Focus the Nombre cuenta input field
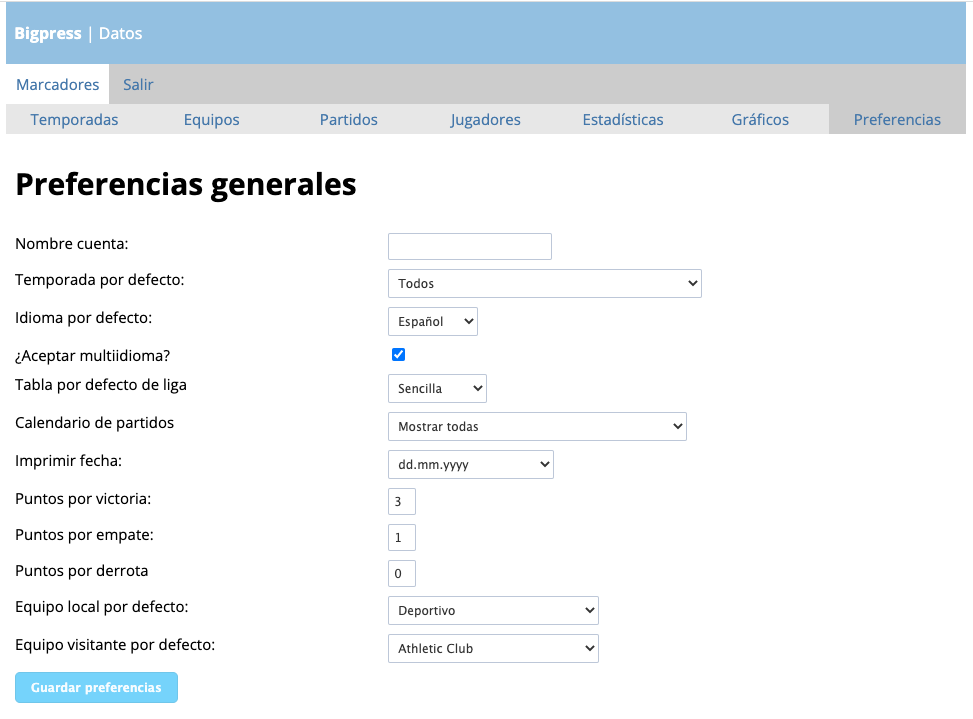 coord(470,246)
